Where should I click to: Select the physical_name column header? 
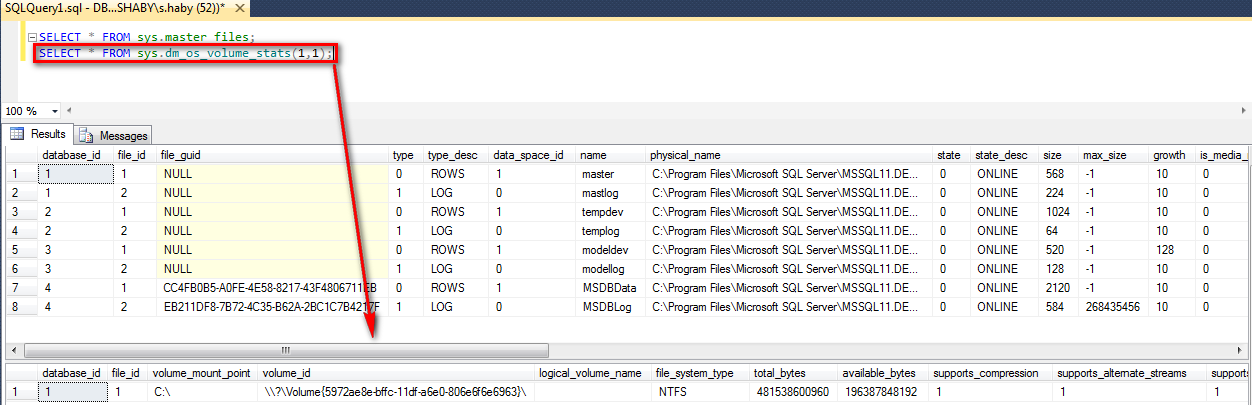click(685, 155)
